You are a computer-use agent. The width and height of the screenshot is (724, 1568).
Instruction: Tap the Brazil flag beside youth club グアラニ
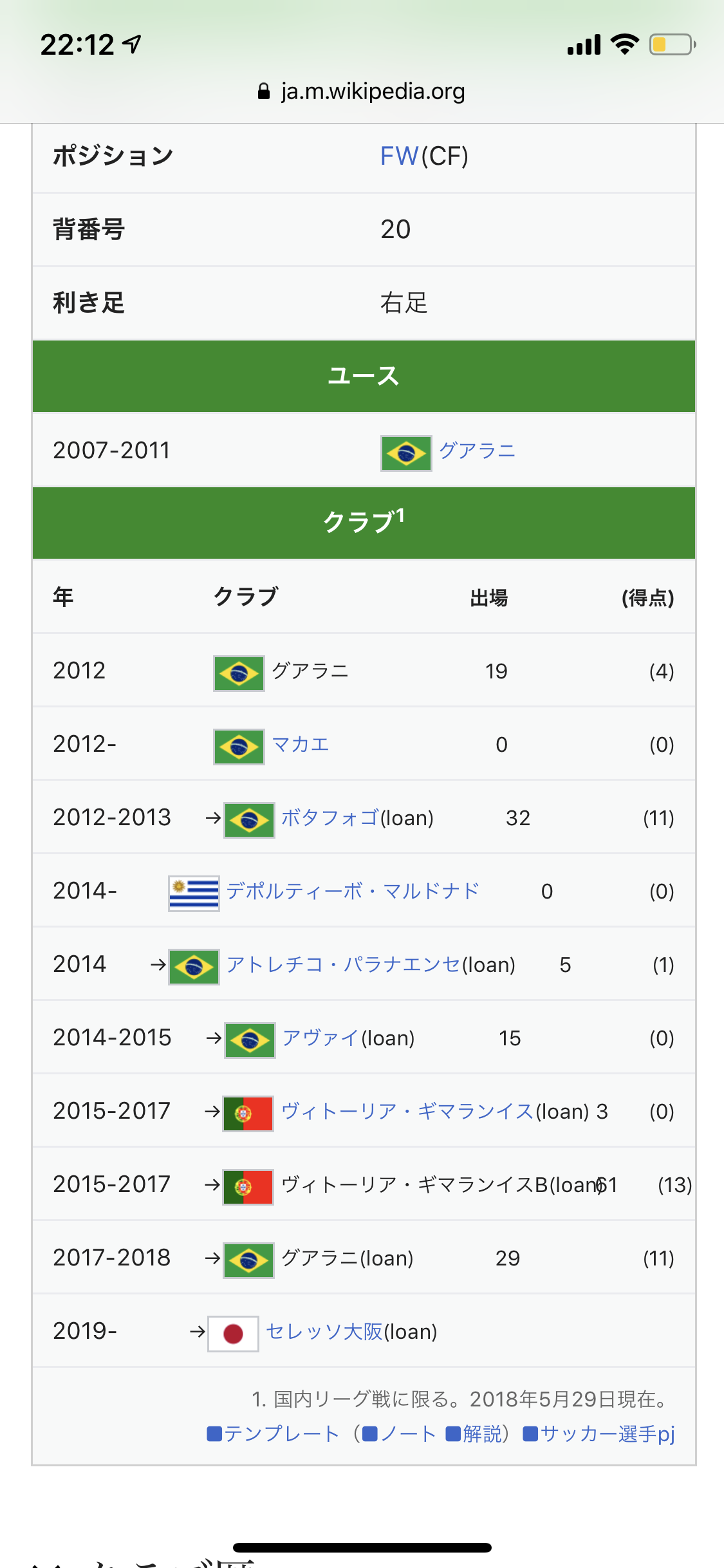pos(406,453)
